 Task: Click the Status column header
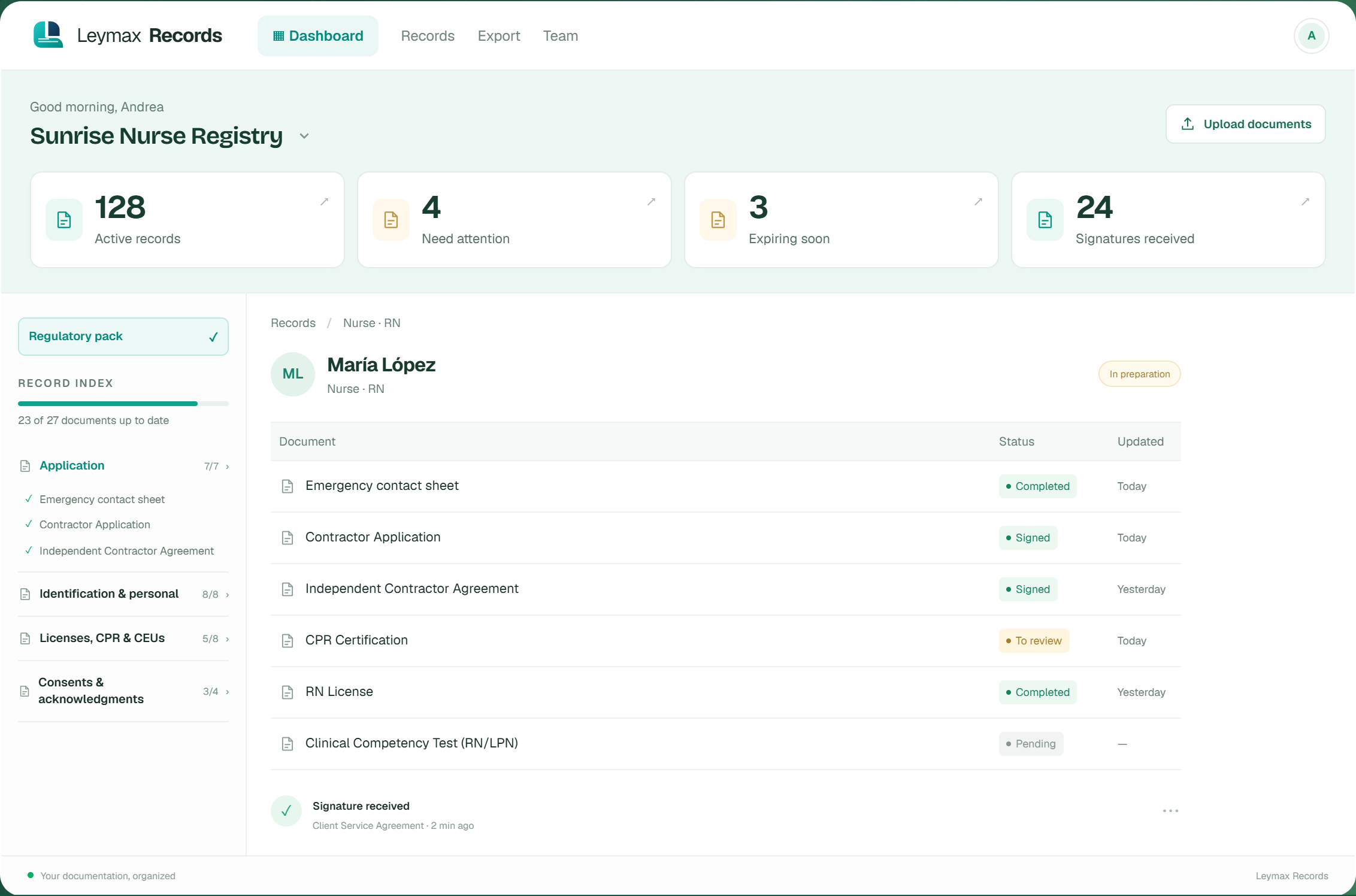coord(1016,442)
